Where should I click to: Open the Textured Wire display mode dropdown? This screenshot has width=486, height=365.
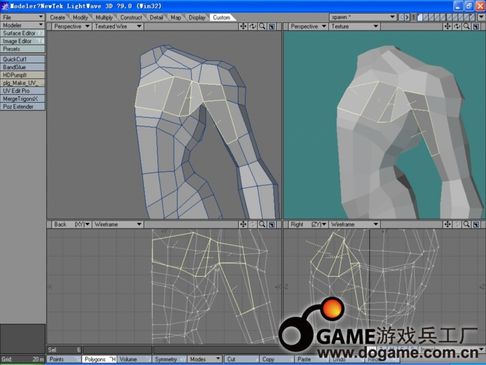118,26
